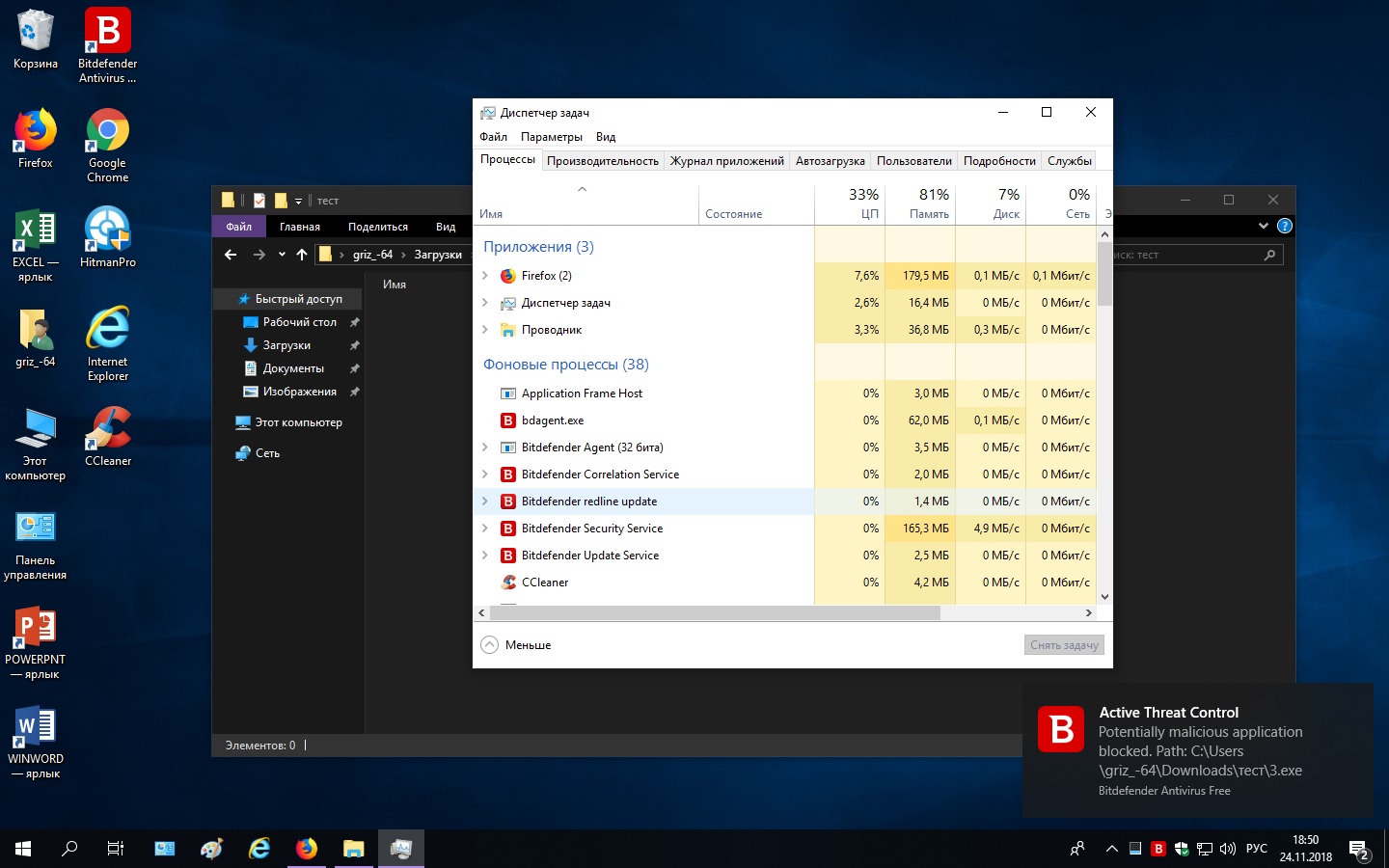Click the horizontal scrollbar in Task Manager
The width and height of the screenshot is (1389, 868).
714,613
